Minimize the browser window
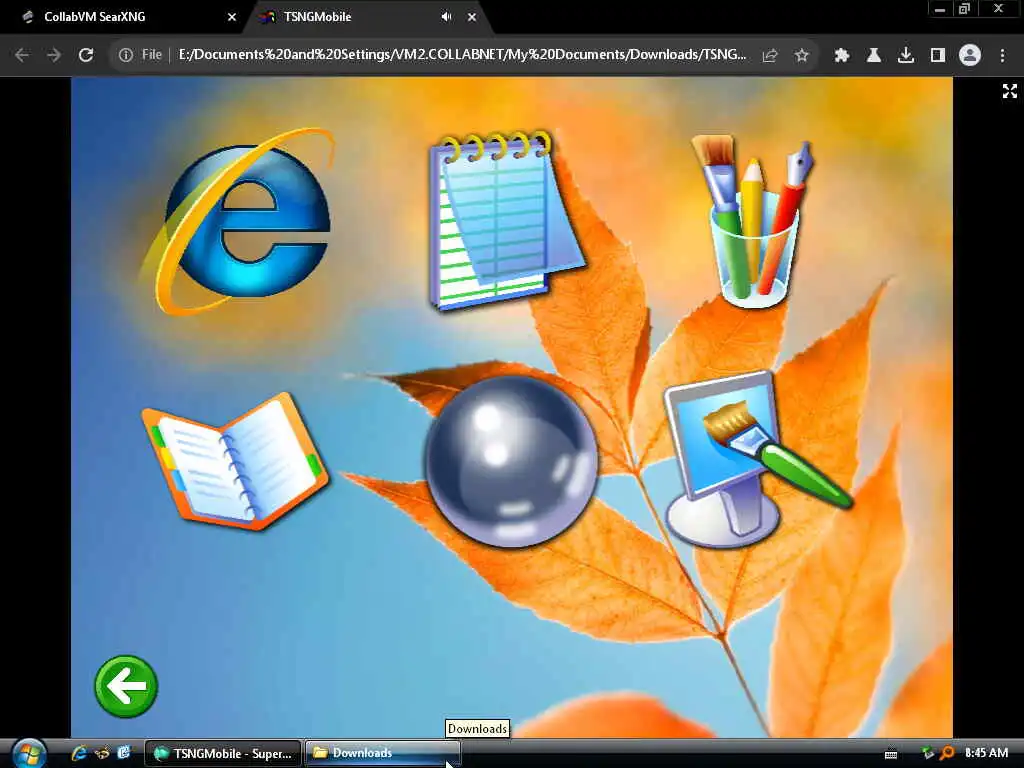Screen dimensions: 1024x768 [x=940, y=9]
